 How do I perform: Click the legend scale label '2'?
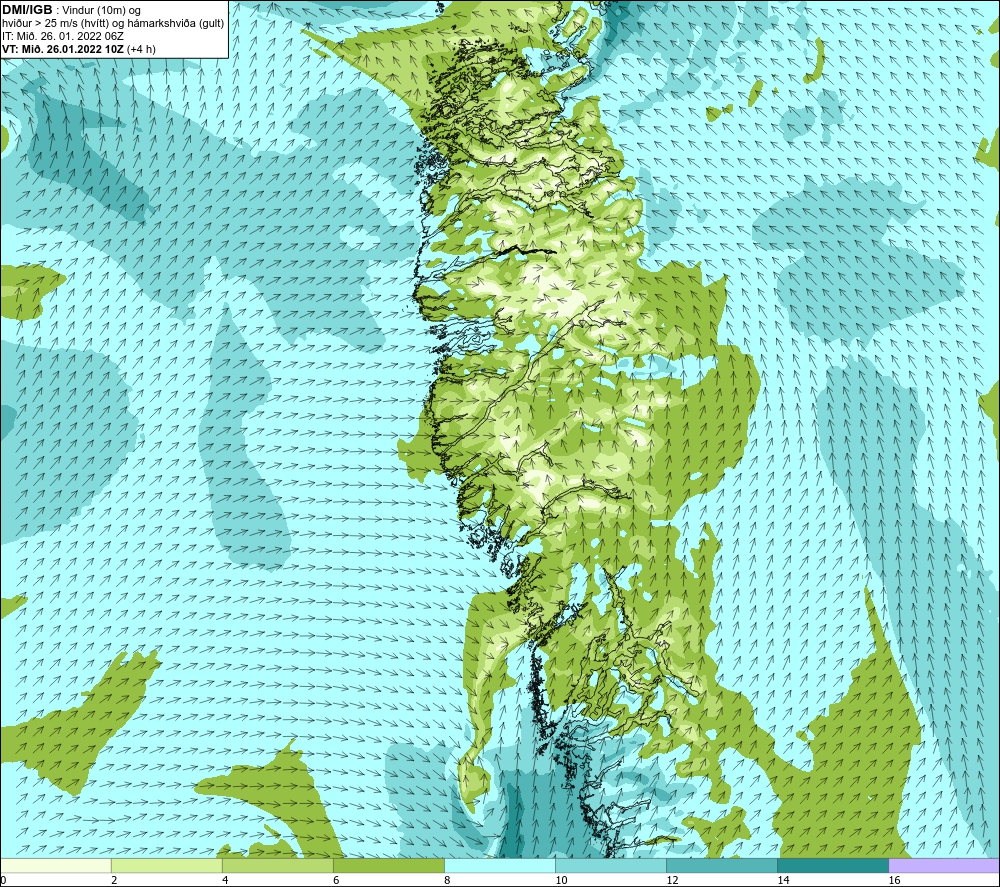tap(114, 880)
